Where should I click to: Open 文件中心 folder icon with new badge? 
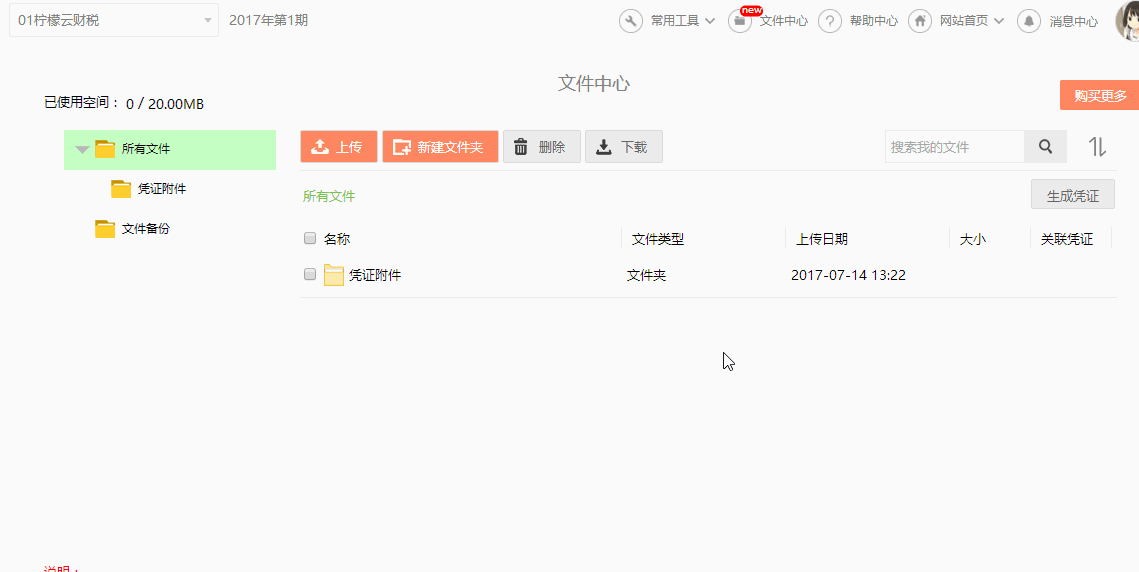point(739,21)
